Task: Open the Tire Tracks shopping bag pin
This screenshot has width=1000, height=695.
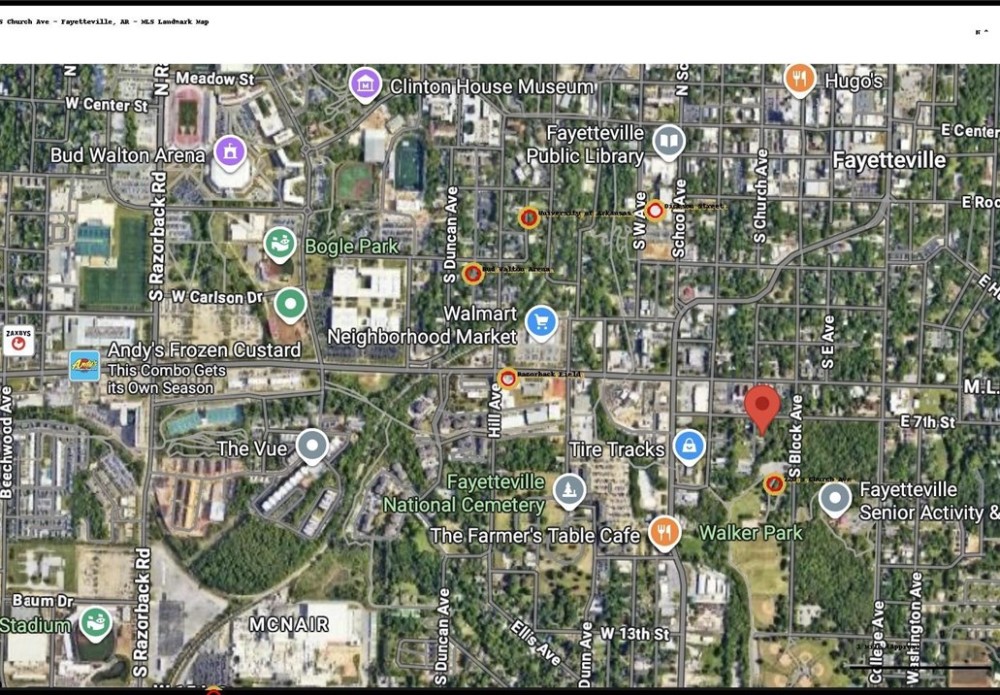Action: point(688,446)
